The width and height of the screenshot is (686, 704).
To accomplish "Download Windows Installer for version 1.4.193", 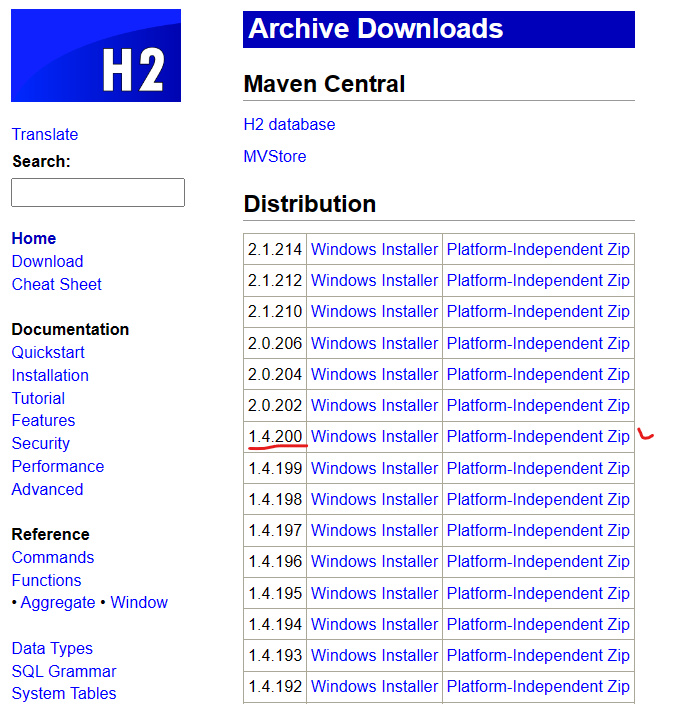I will [x=374, y=655].
